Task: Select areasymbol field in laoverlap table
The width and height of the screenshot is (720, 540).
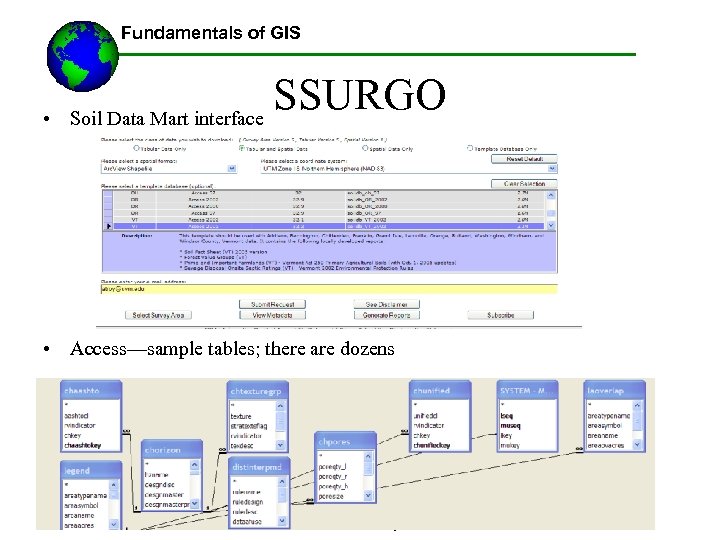Action: 604,426
